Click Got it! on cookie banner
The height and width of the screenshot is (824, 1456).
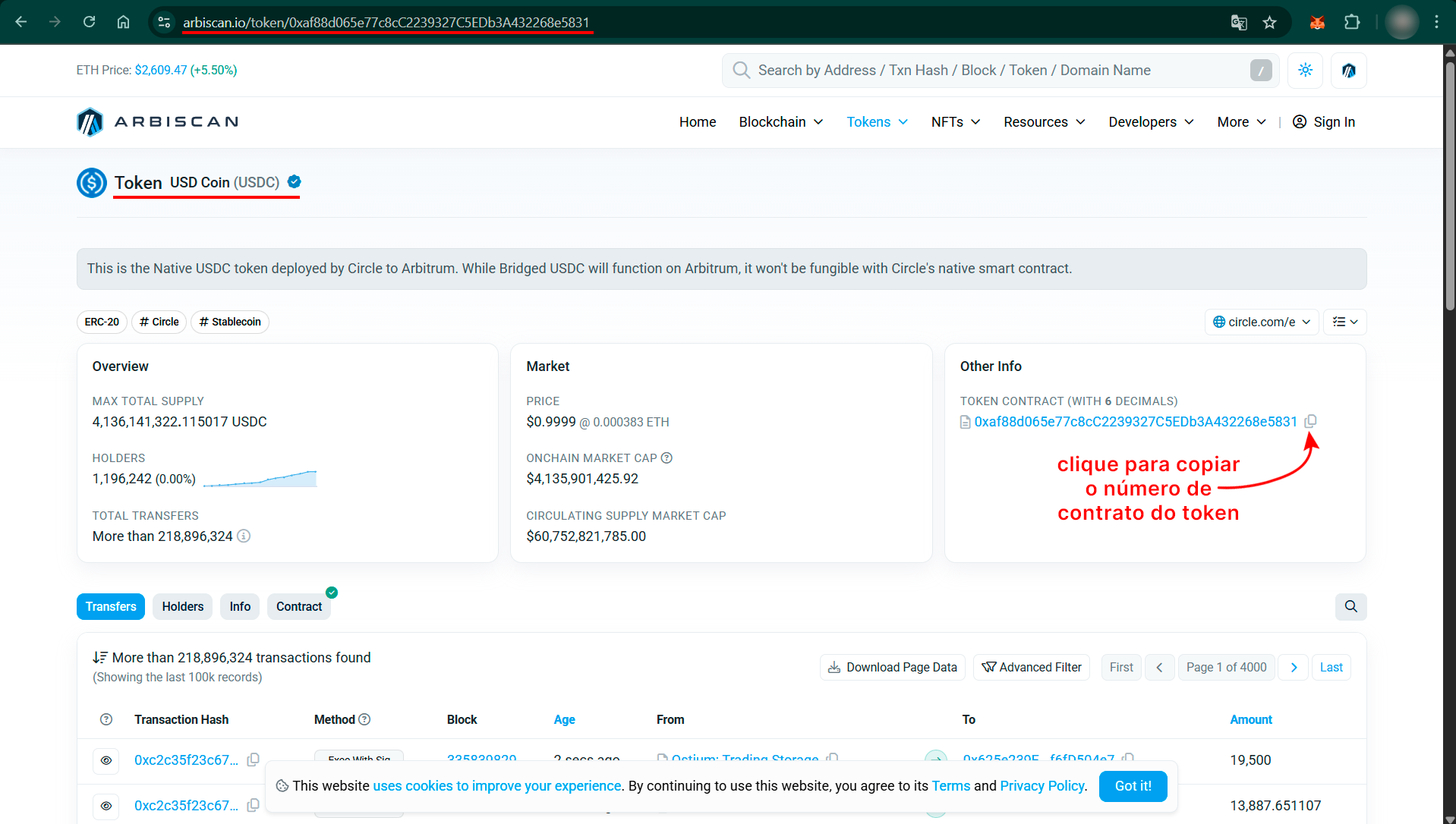1133,786
